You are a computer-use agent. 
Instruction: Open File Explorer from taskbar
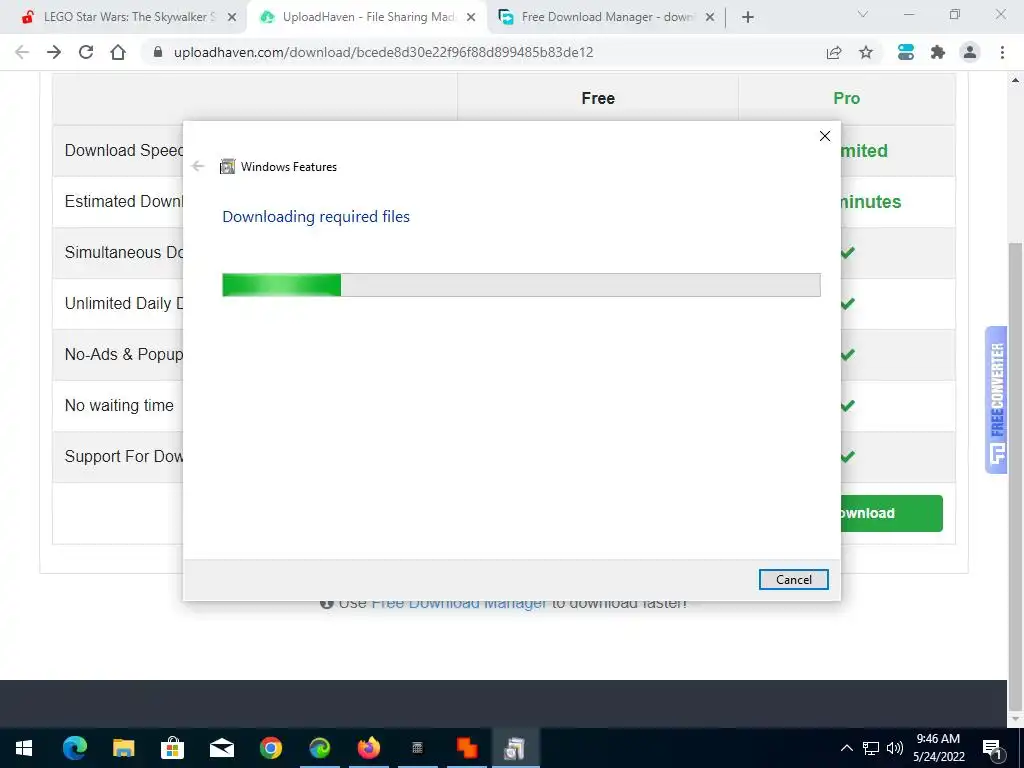123,748
